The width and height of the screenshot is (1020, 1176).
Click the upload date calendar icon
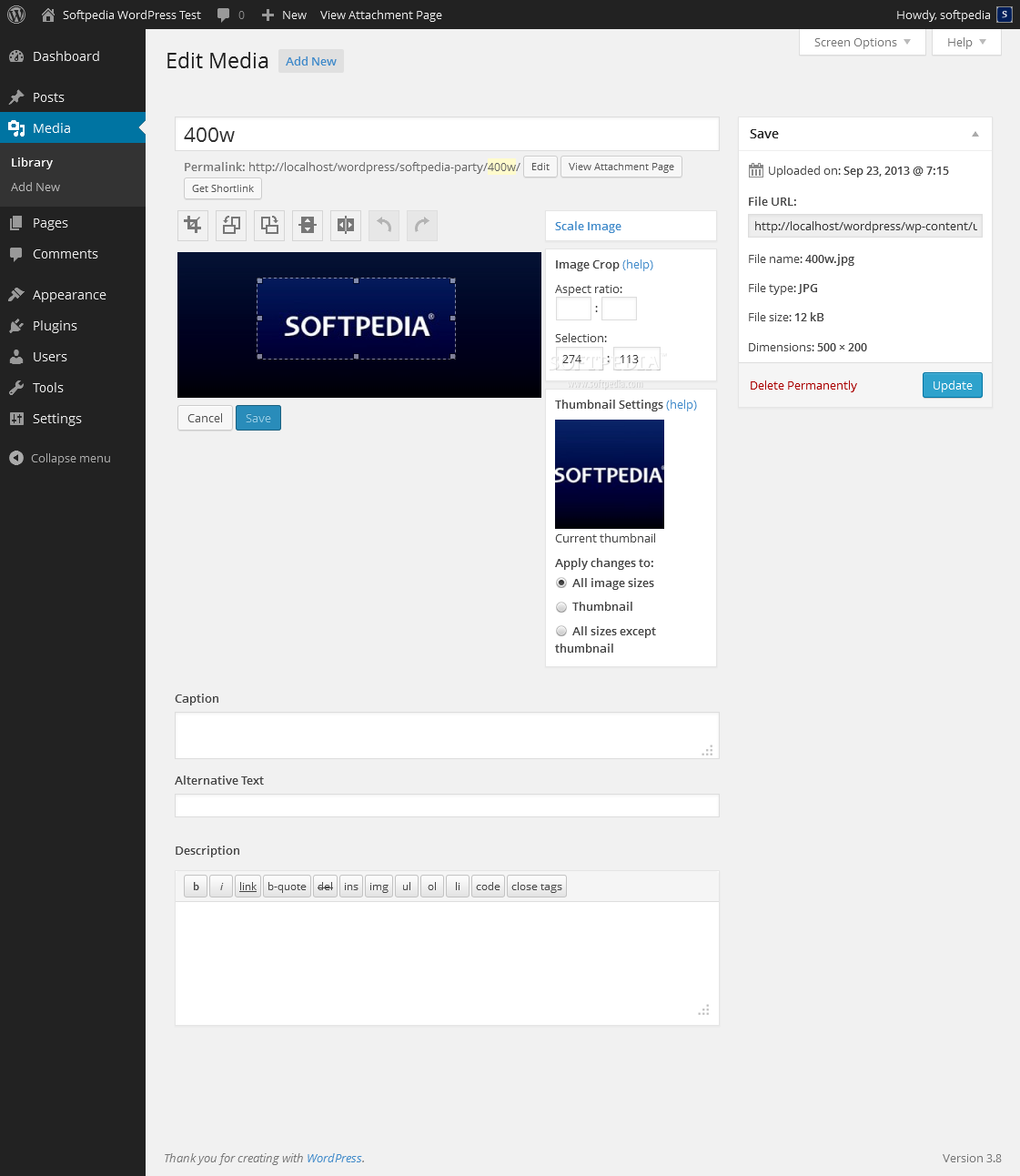tap(756, 170)
